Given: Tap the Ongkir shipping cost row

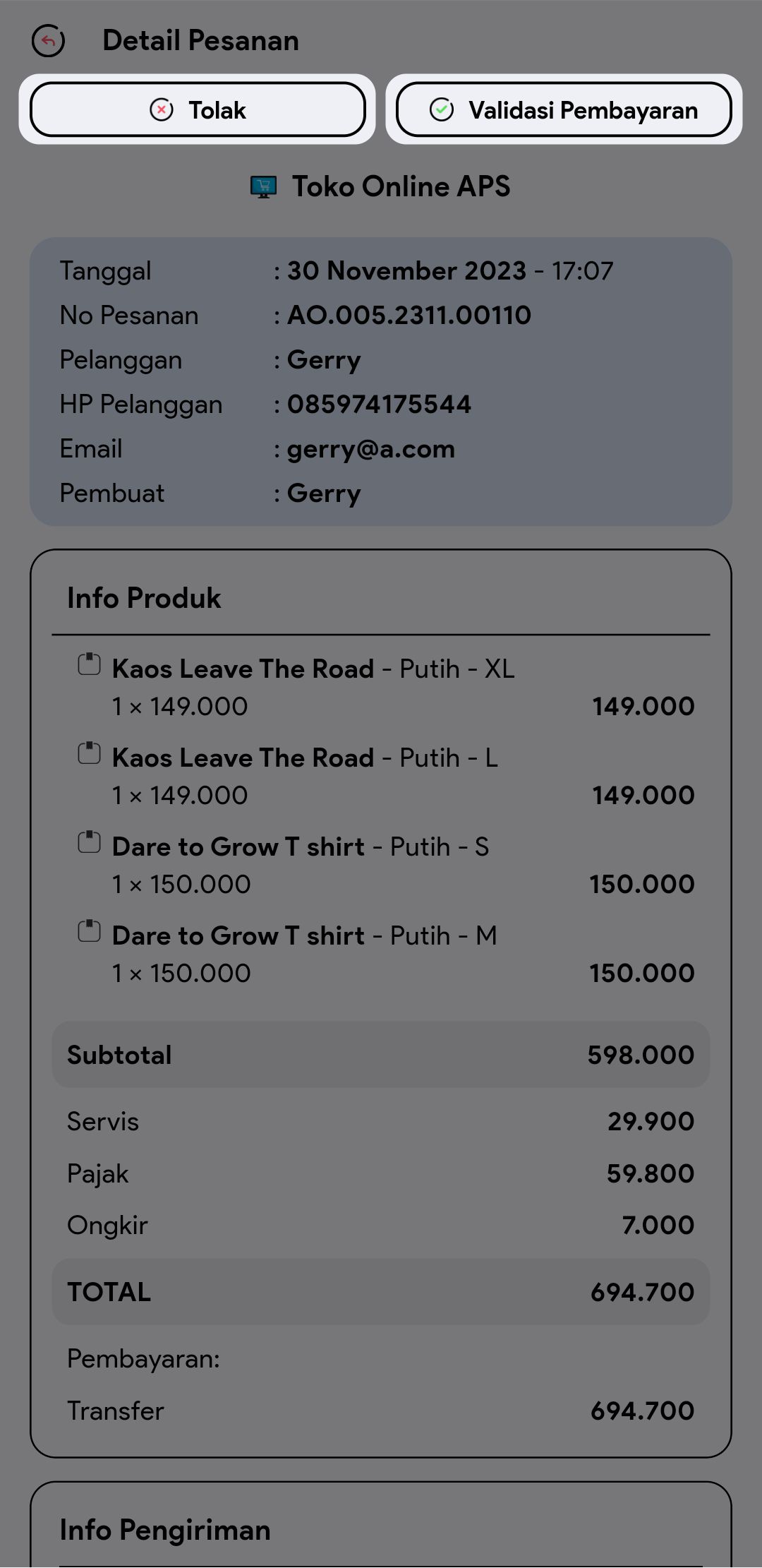Looking at the screenshot, I should click(380, 1225).
